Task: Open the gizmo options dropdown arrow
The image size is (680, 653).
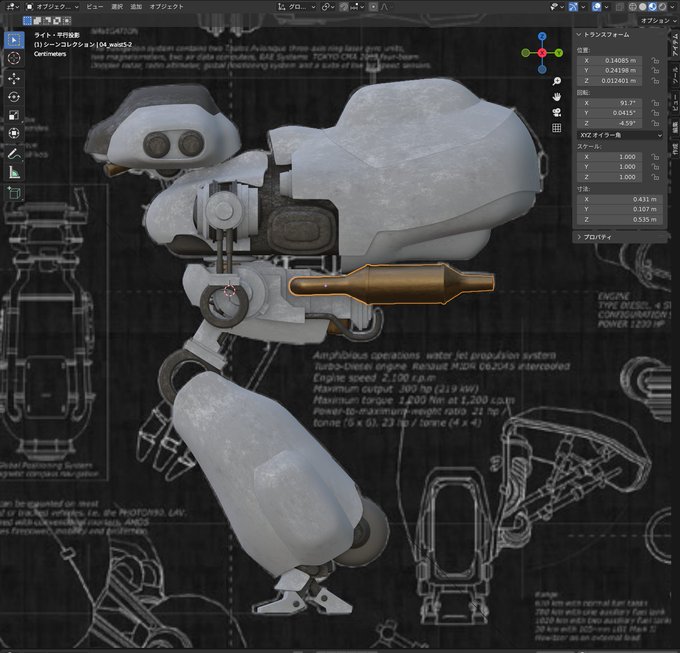Action: pos(583,7)
